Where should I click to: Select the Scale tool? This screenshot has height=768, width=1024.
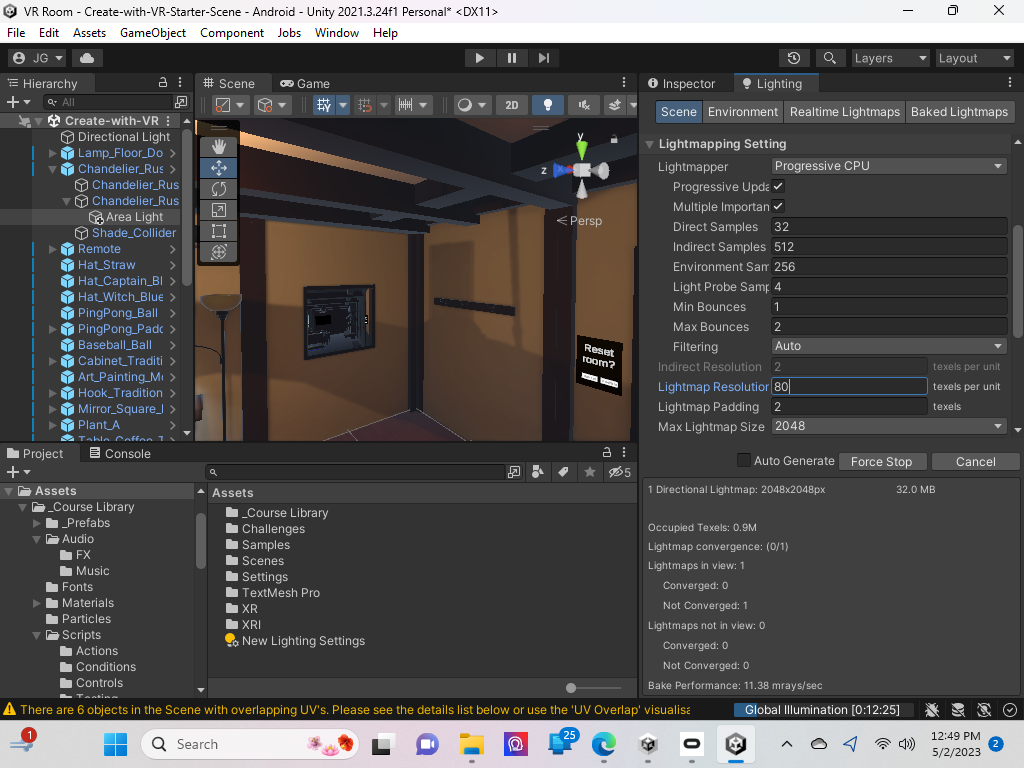click(x=219, y=210)
